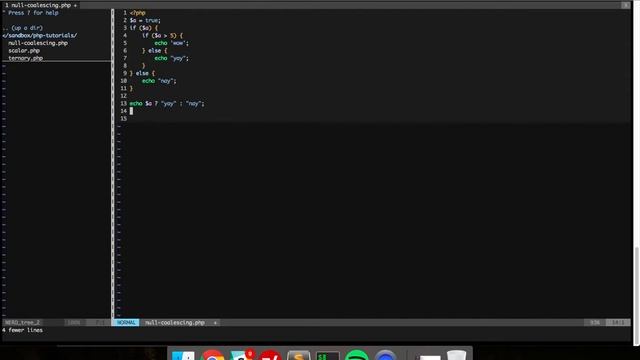Click the NORMAL mode indicator in status line
Screen dimensions: 640x360
126,322
